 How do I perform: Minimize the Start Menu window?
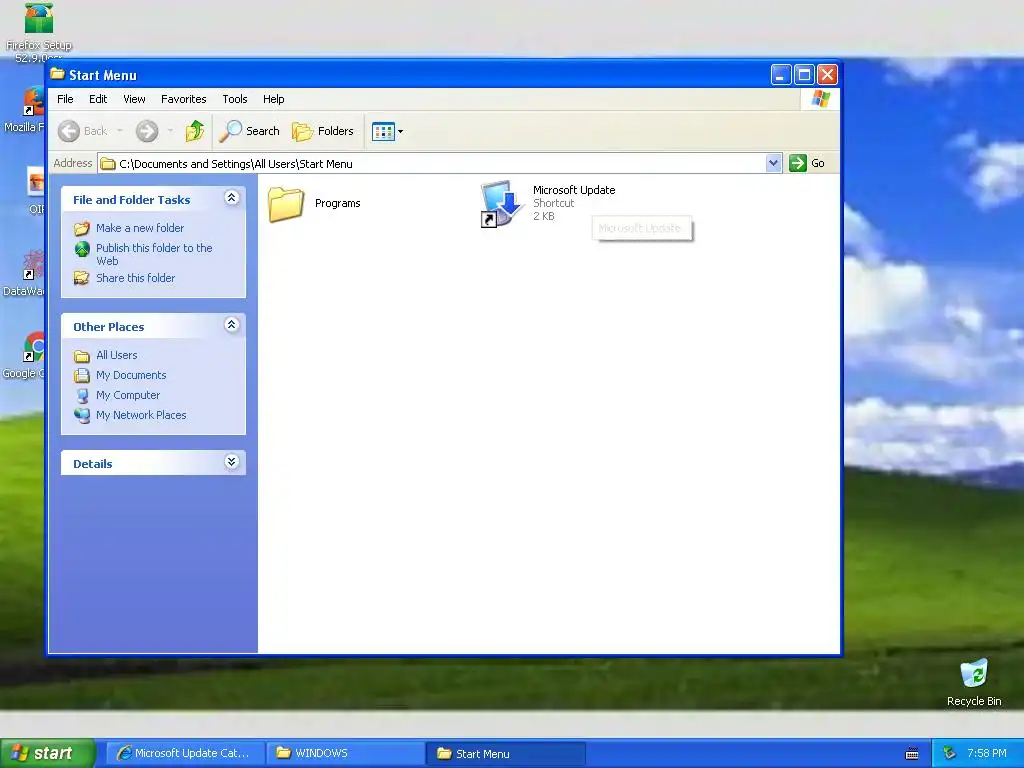780,74
